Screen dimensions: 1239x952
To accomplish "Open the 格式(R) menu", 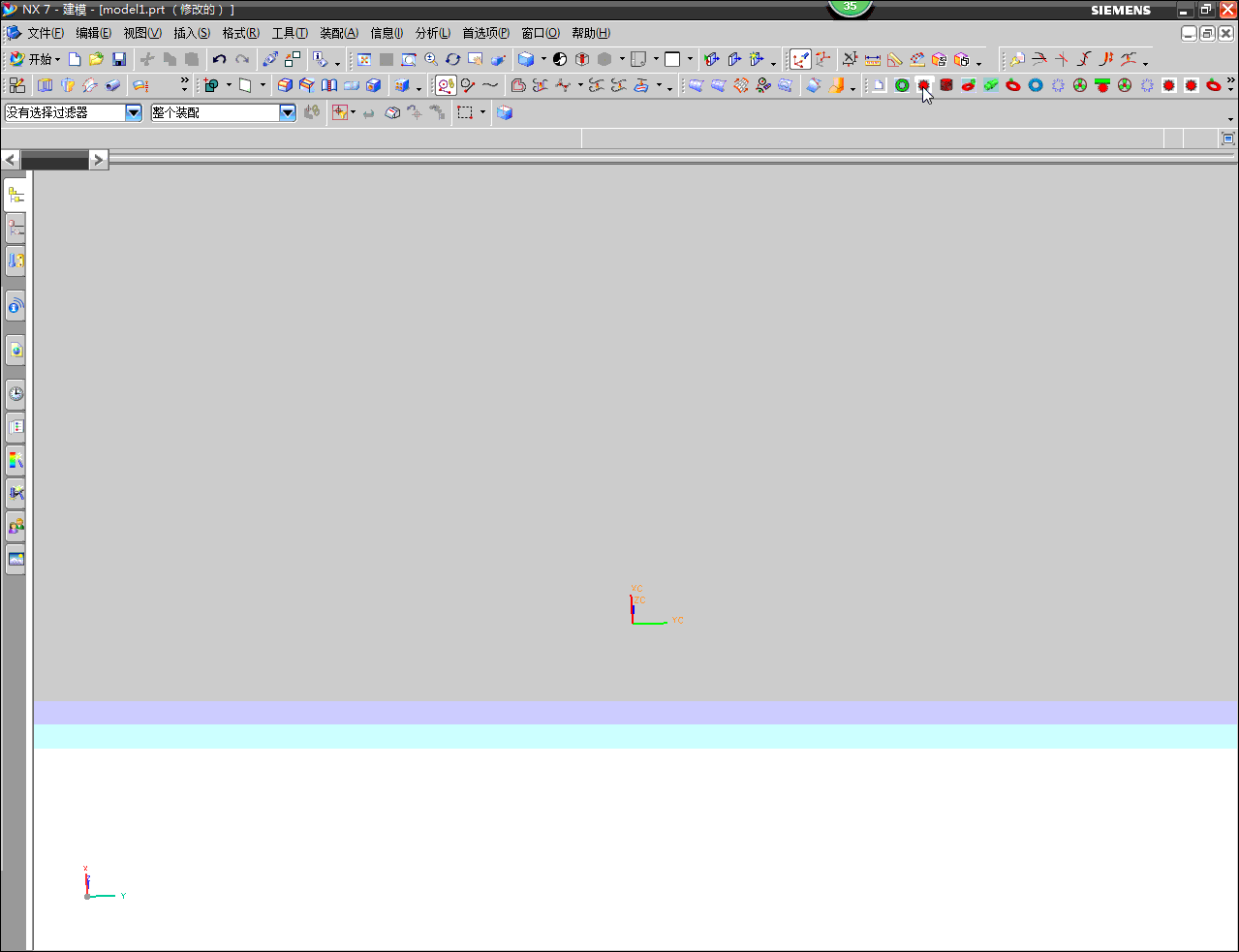I will point(241,33).
